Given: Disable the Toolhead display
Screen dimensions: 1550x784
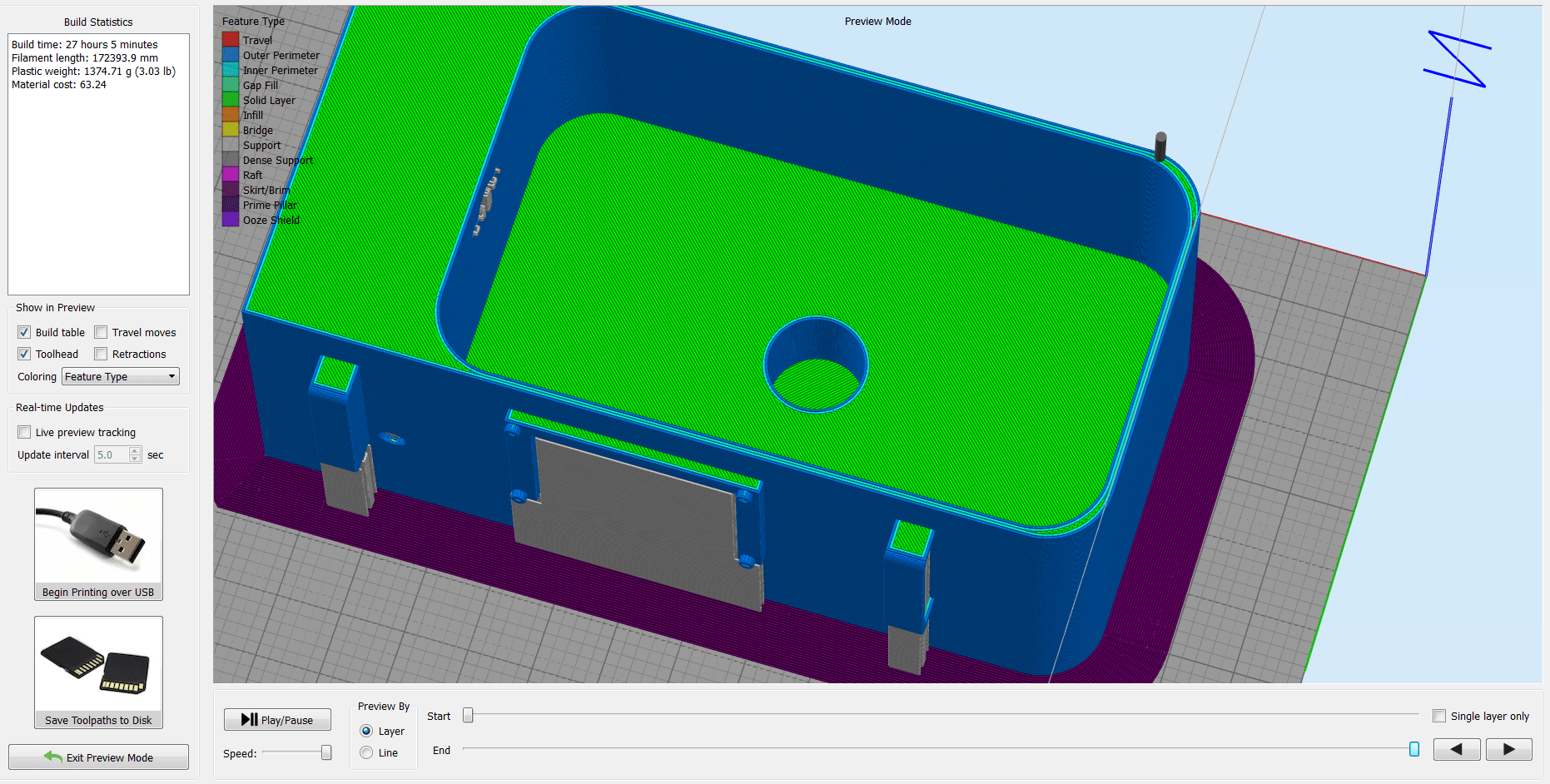Looking at the screenshot, I should (23, 353).
